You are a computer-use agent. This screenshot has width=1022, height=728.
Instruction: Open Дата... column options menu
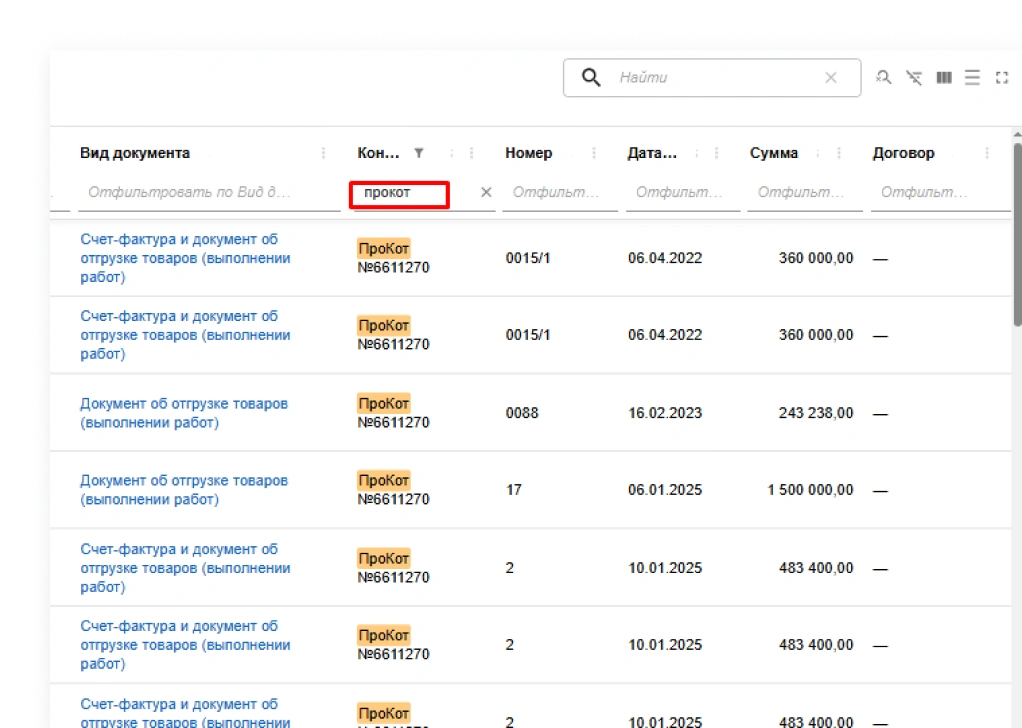point(716,153)
